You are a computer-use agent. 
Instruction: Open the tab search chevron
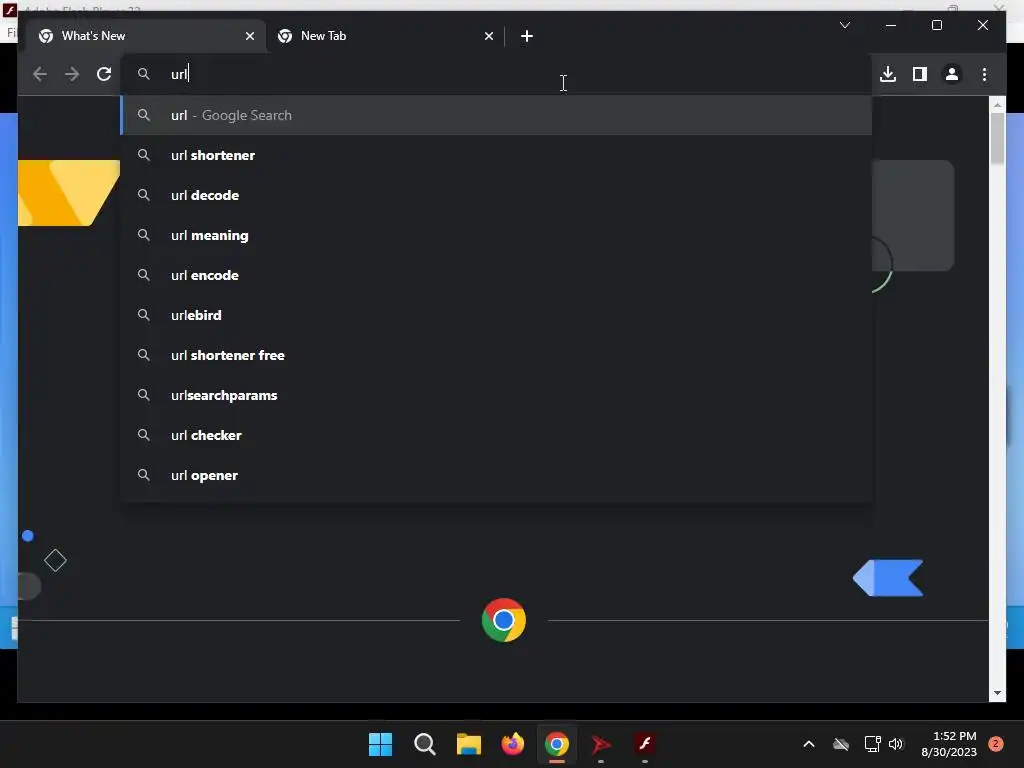[844, 25]
